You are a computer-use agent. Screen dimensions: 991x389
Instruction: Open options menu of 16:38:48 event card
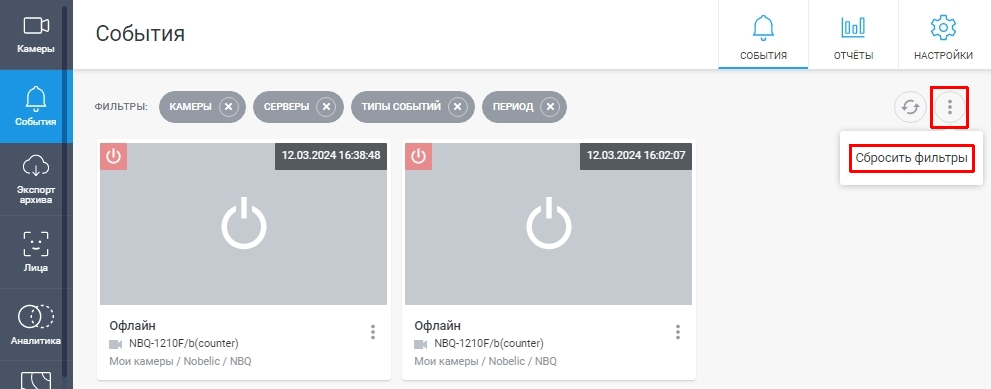pos(373,332)
